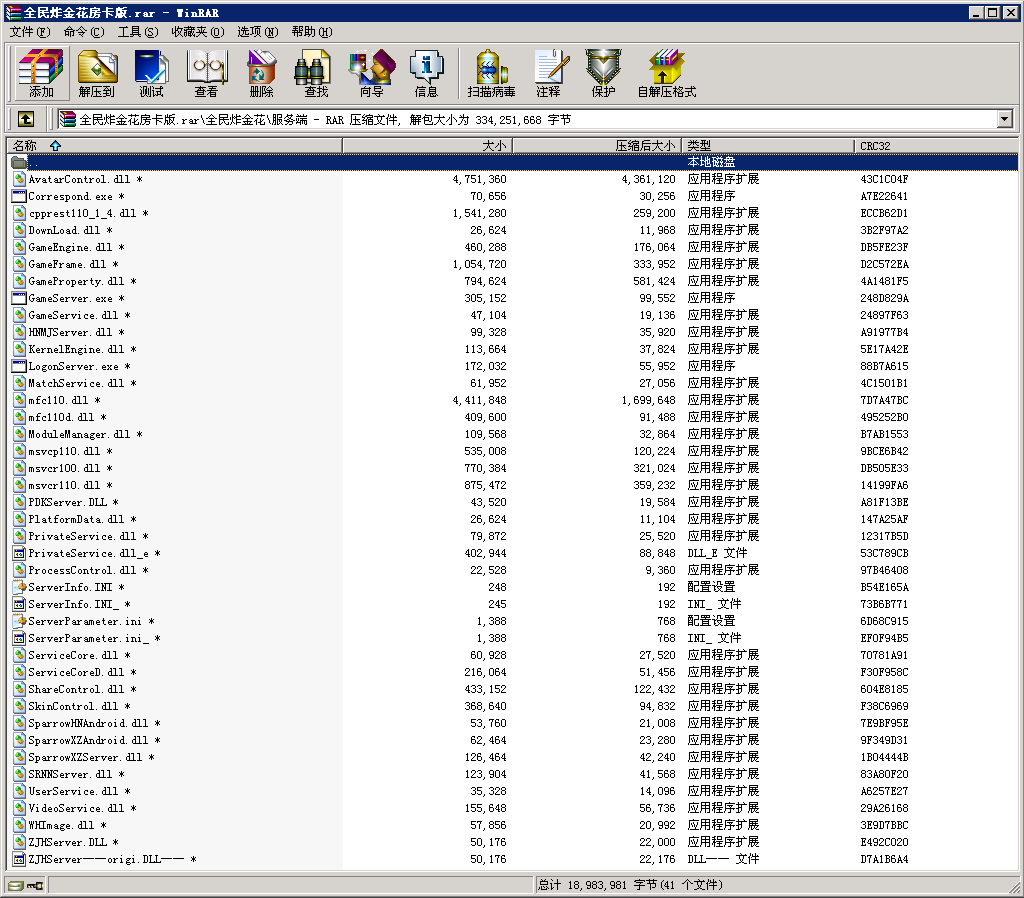This screenshot has width=1024, height=898.
Task: Open the 查看 (View) file tool
Action: [x=206, y=73]
